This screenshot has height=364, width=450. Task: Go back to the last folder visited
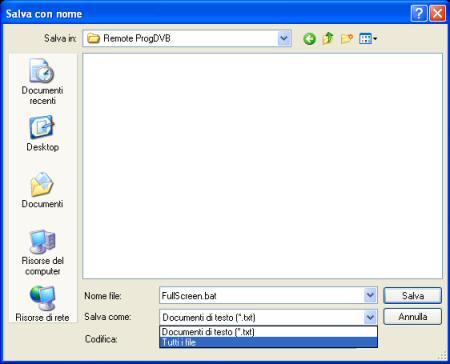coord(309,39)
